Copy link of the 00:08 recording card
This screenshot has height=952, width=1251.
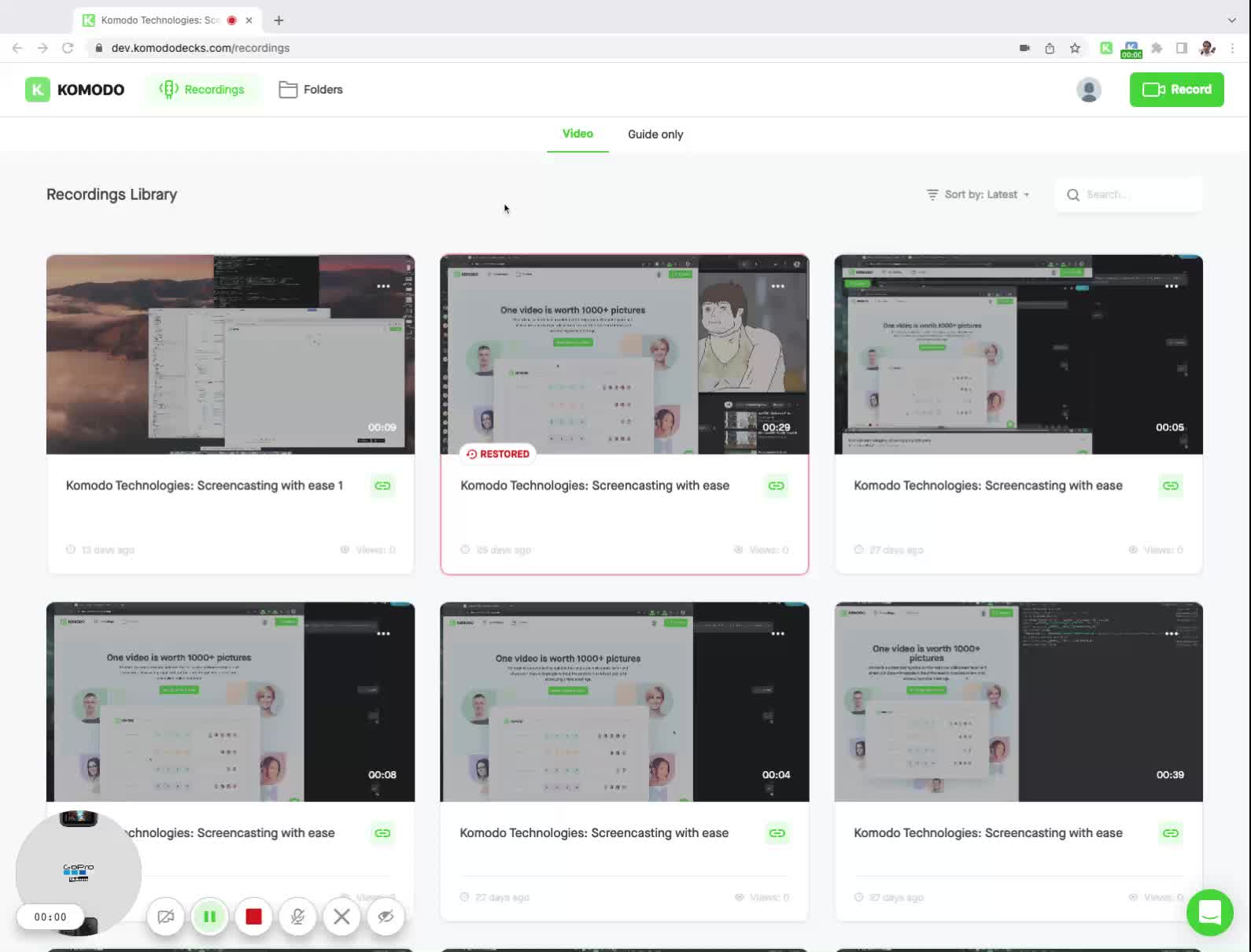click(382, 833)
